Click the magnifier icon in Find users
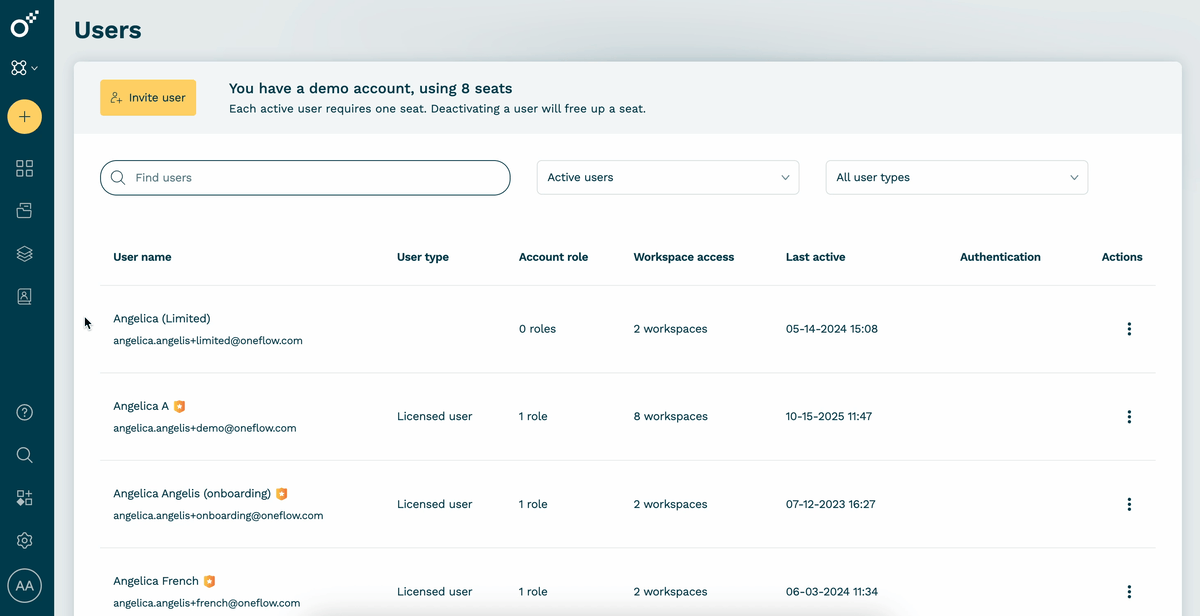Screen dimensions: 1200x616 118,178
